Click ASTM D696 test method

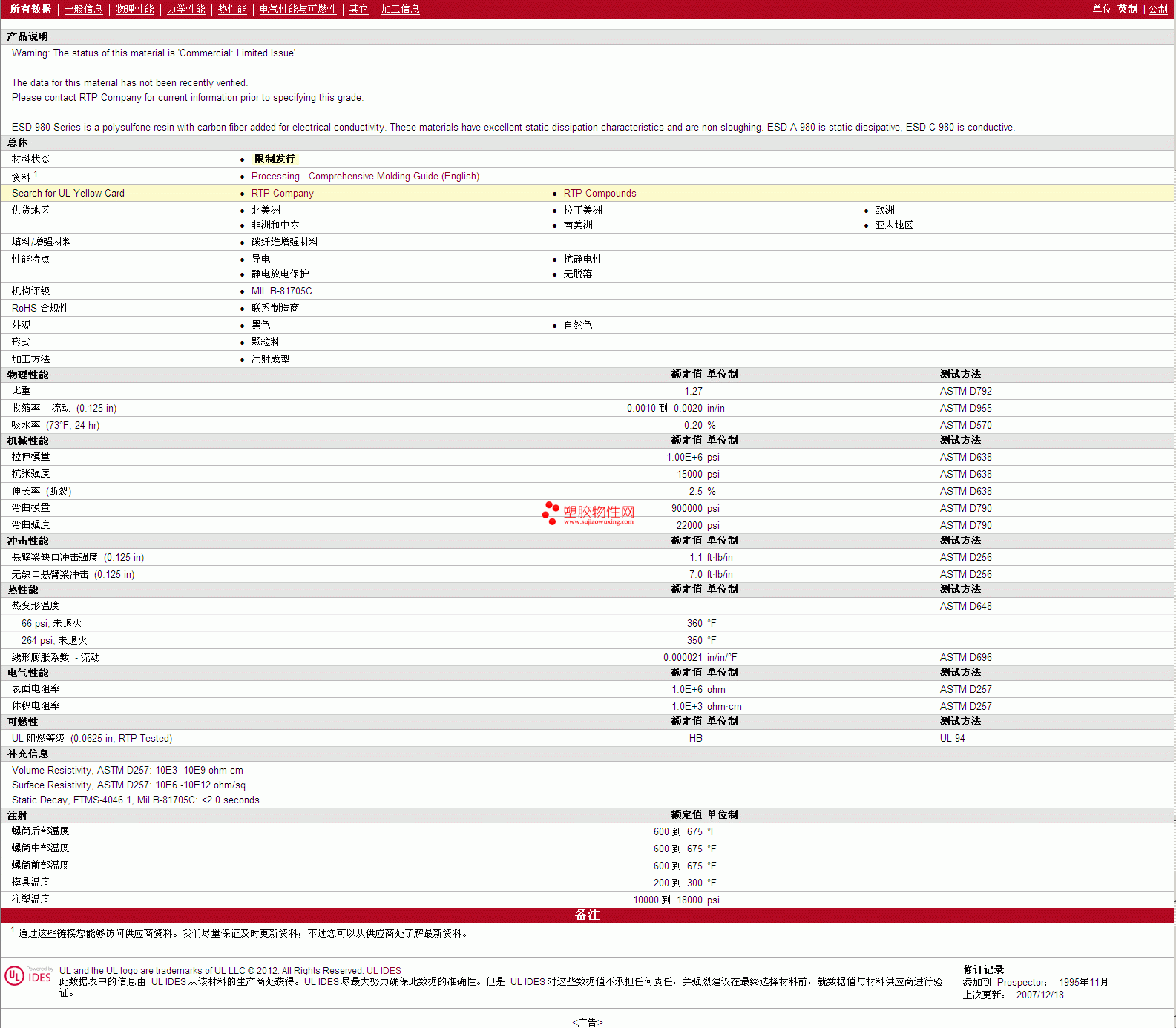(x=965, y=657)
